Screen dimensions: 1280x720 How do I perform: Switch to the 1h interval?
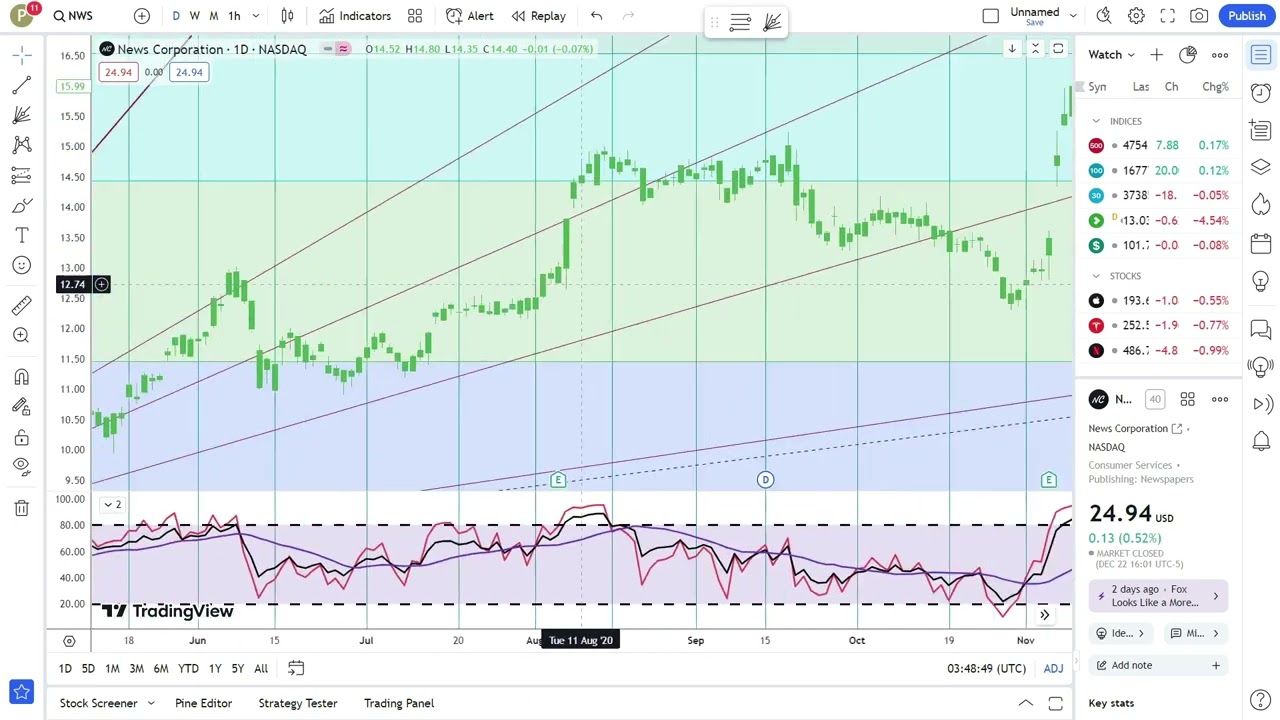tap(234, 16)
